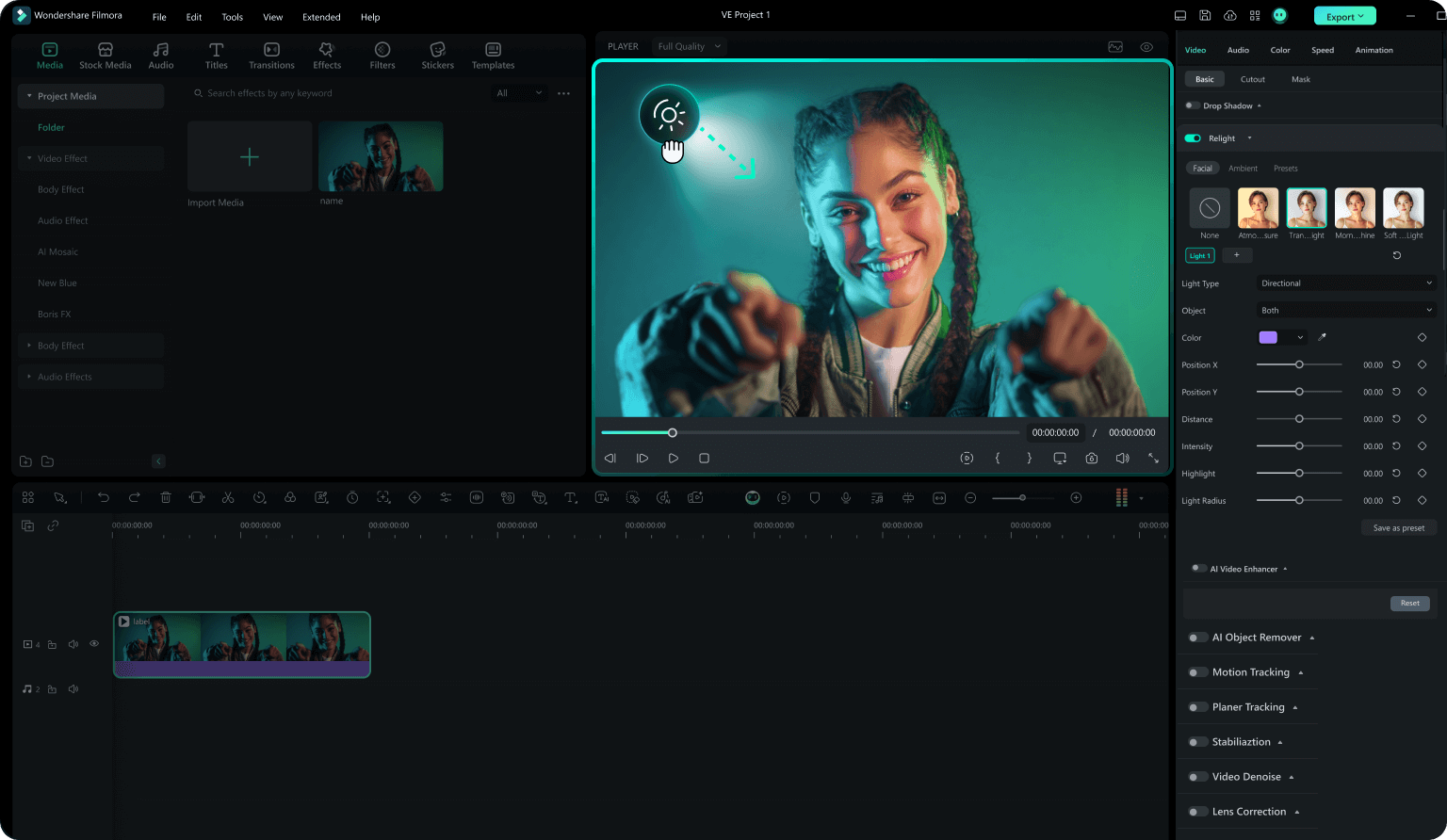Viewport: 1447px width, 840px height.
Task: Enable the Lens Correction switch
Action: (x=1197, y=812)
